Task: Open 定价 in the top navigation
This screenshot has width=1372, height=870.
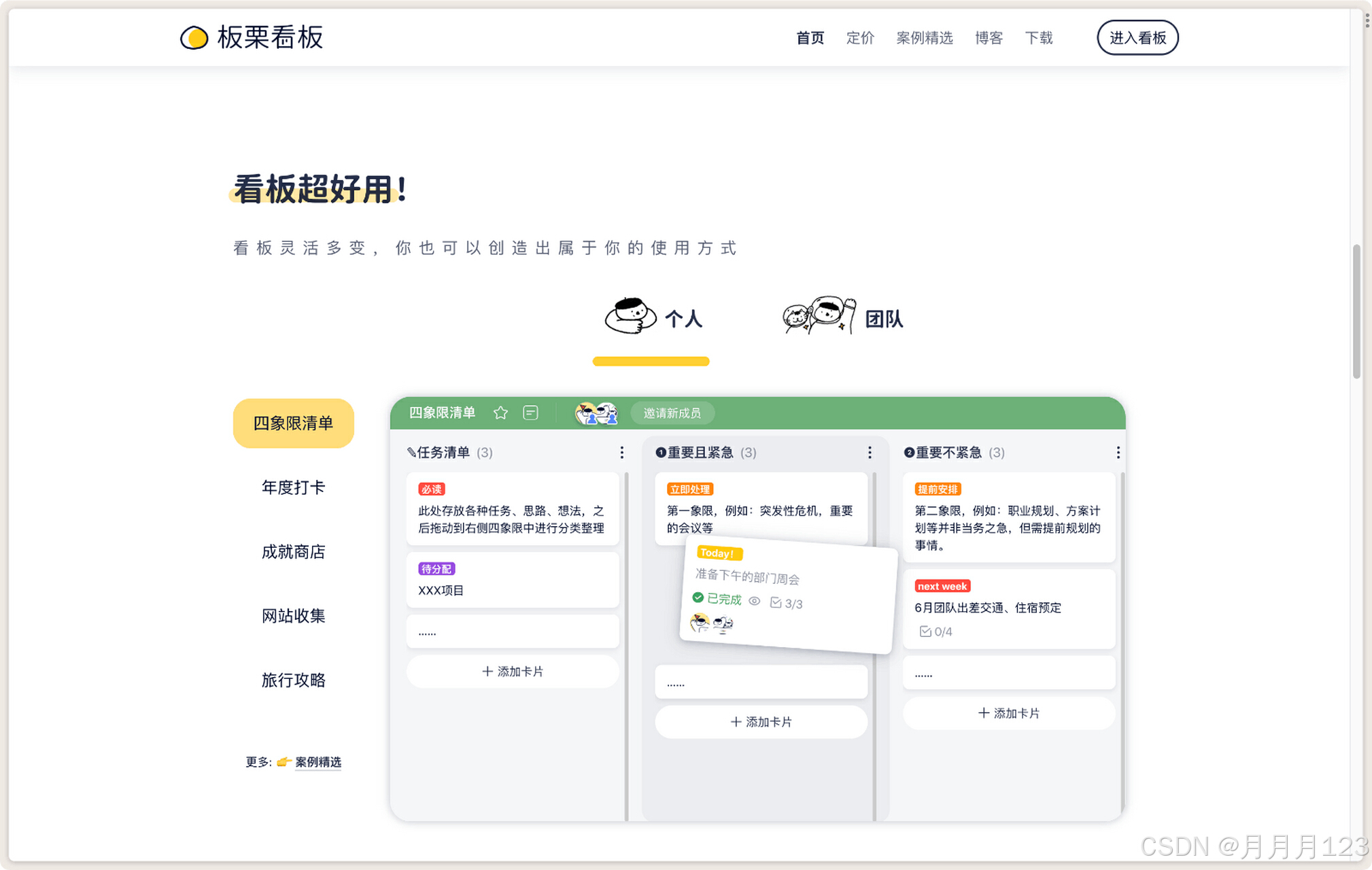Action: pos(859,38)
